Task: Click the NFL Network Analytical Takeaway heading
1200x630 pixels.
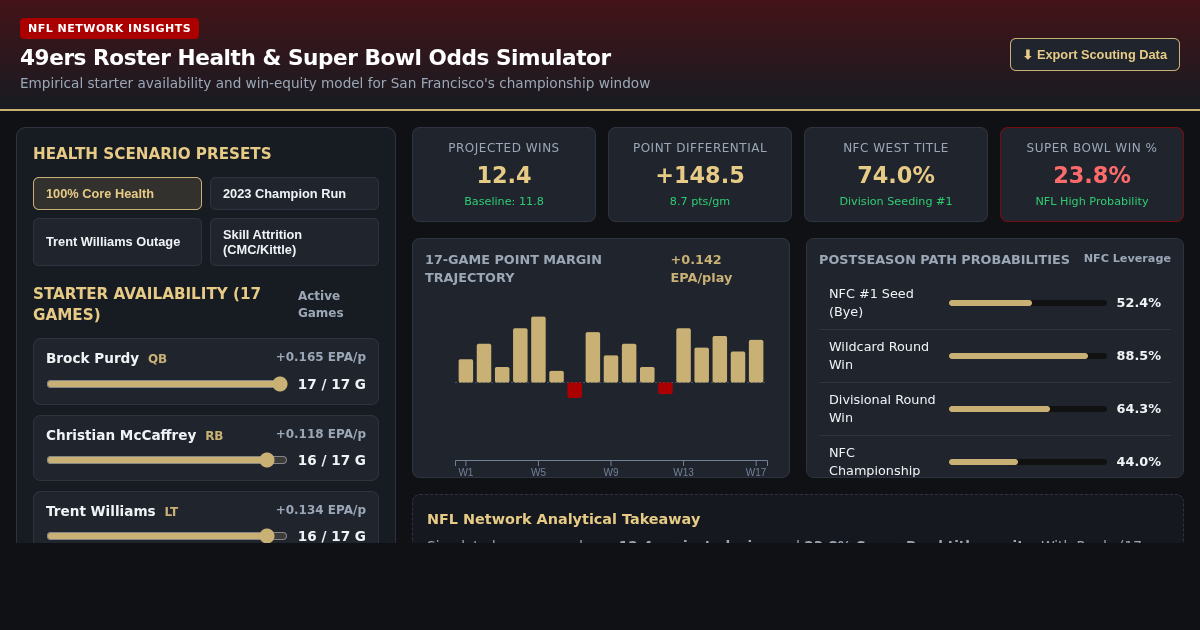Action: pyautogui.click(x=564, y=519)
